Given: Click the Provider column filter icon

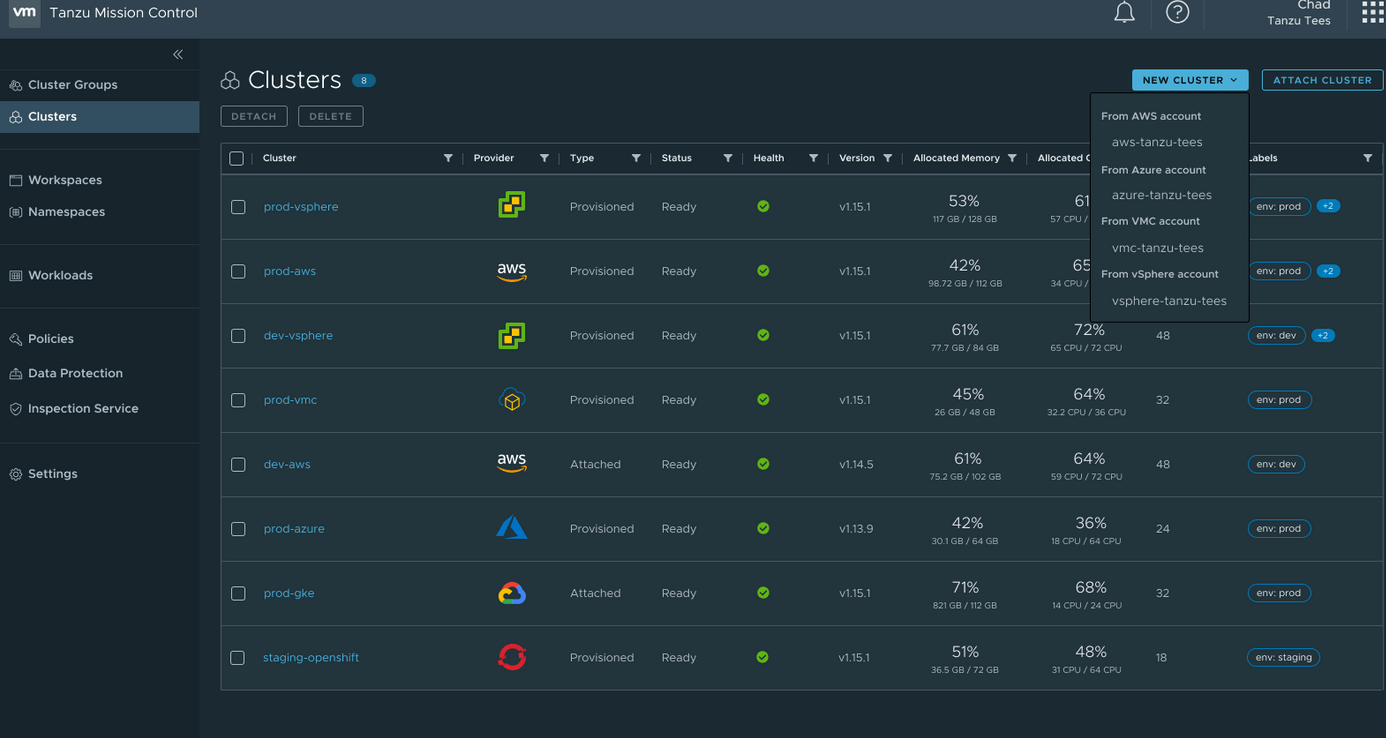Looking at the screenshot, I should click(x=544, y=158).
